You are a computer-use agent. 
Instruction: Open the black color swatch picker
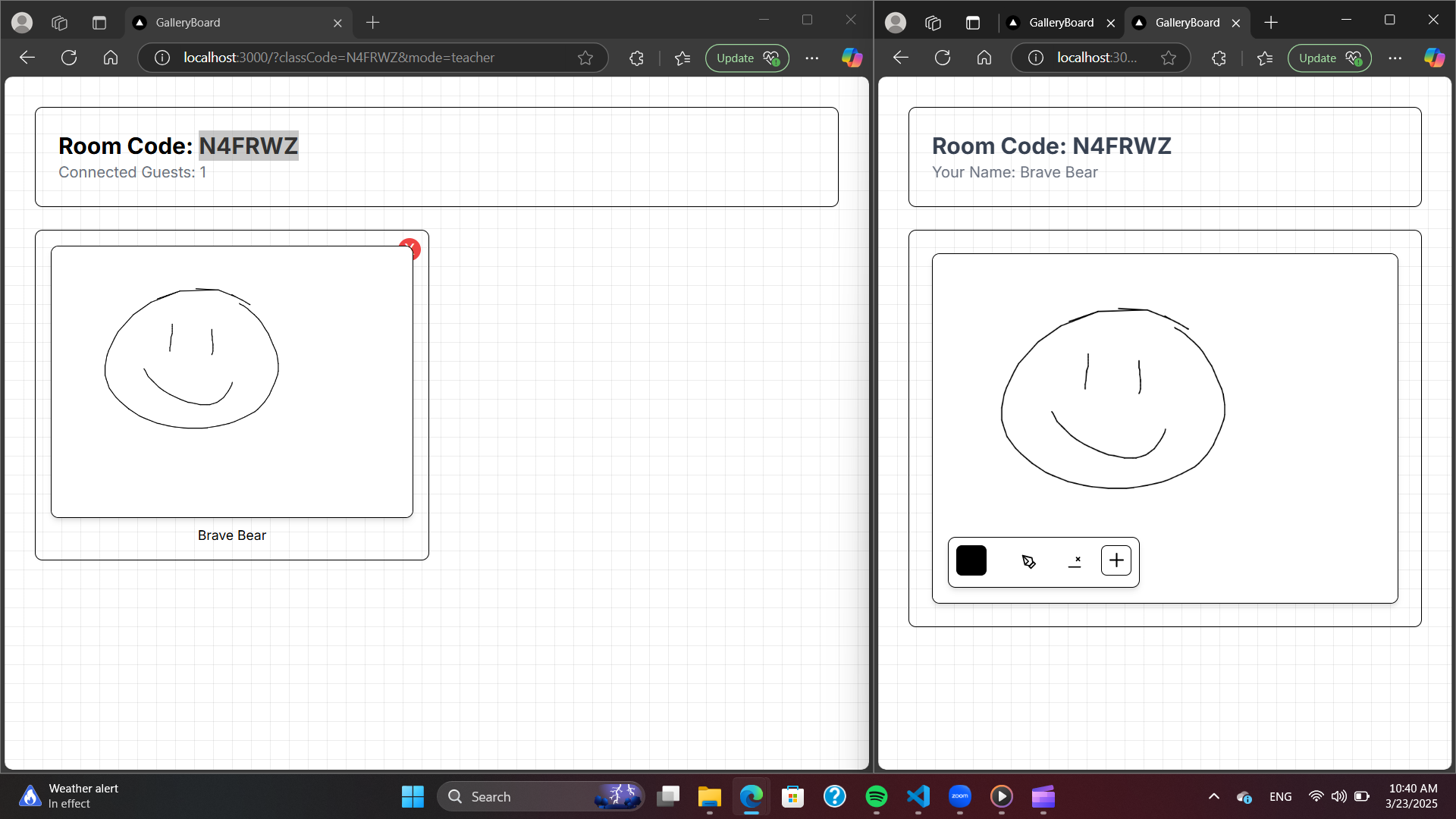[x=971, y=560]
